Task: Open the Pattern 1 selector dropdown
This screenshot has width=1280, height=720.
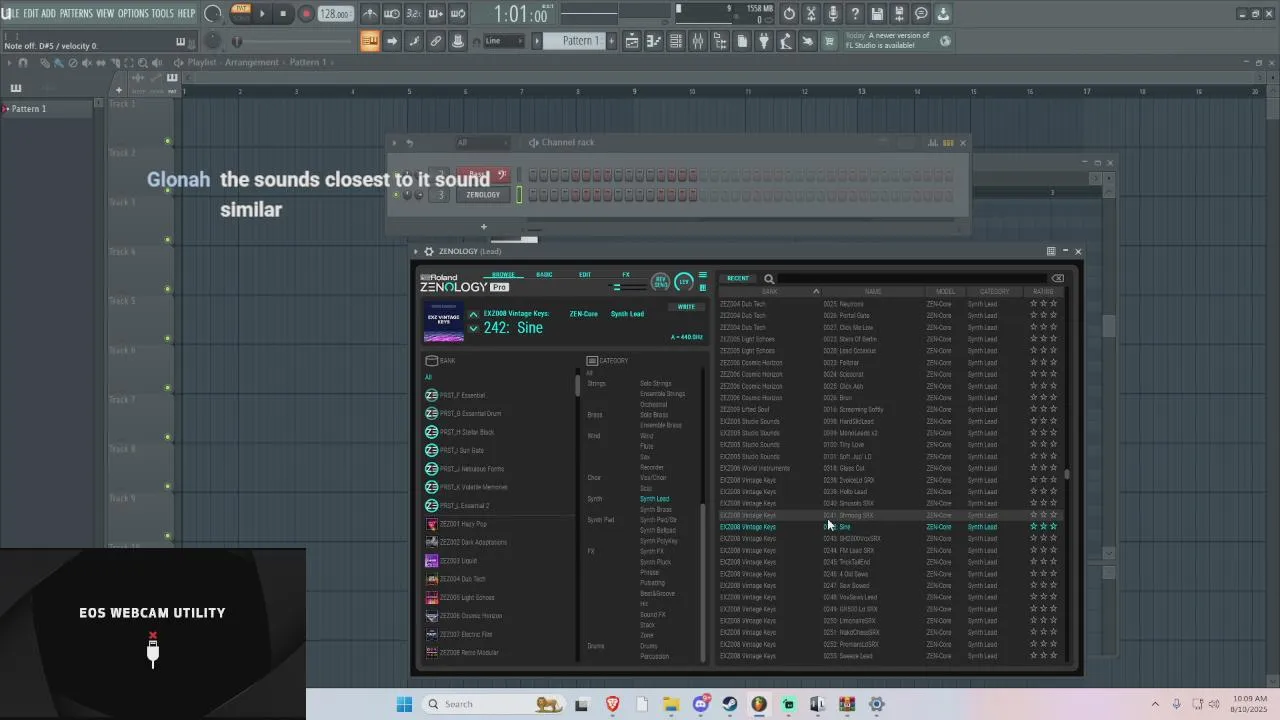Action: coord(578,41)
